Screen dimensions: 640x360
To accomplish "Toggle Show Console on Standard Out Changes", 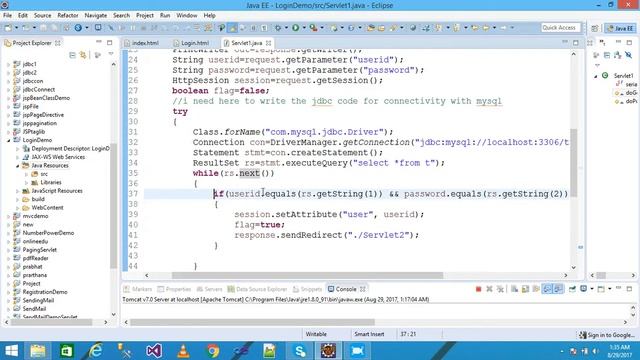I will coord(547,289).
